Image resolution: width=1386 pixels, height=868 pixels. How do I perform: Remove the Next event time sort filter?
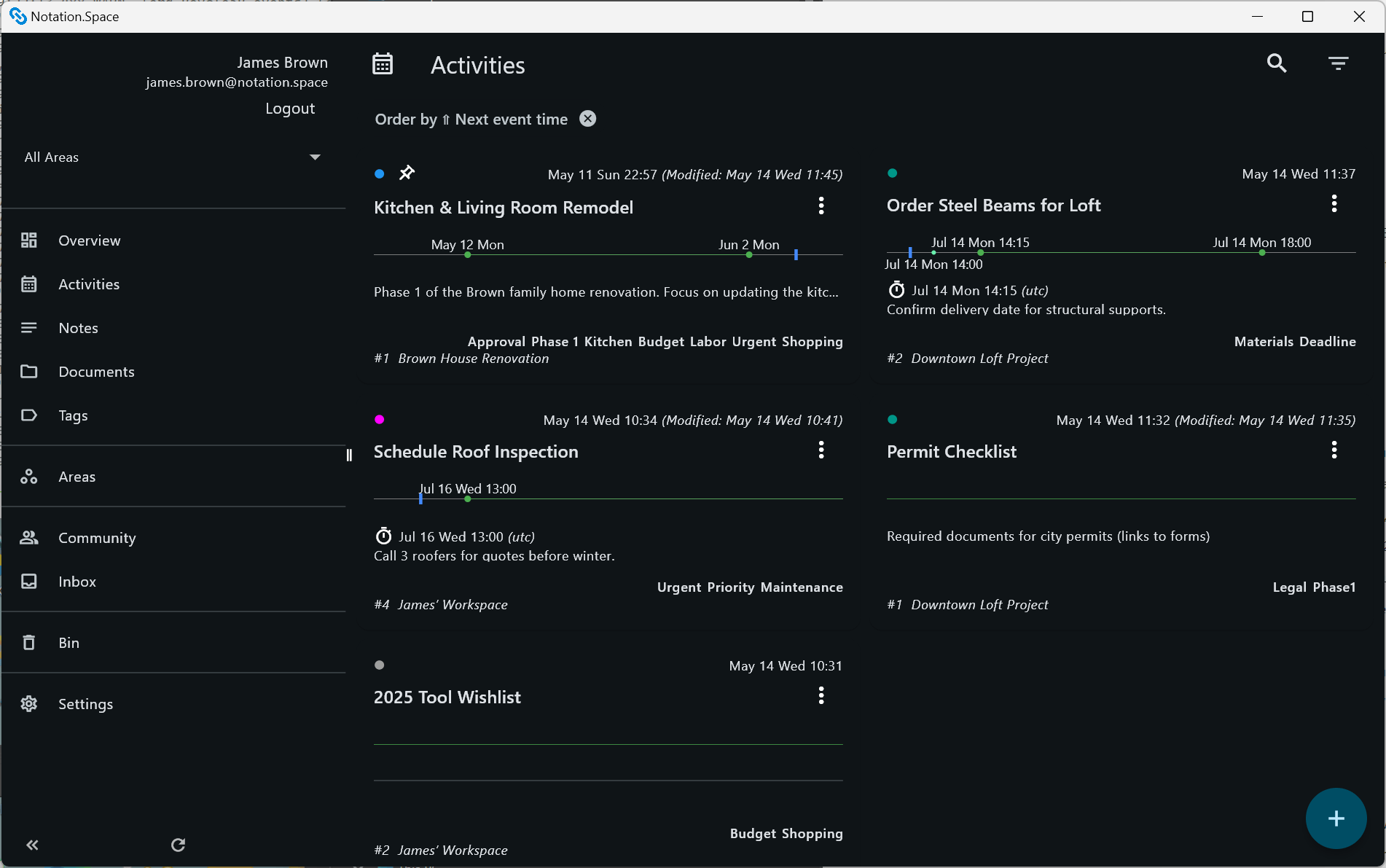pyautogui.click(x=588, y=118)
